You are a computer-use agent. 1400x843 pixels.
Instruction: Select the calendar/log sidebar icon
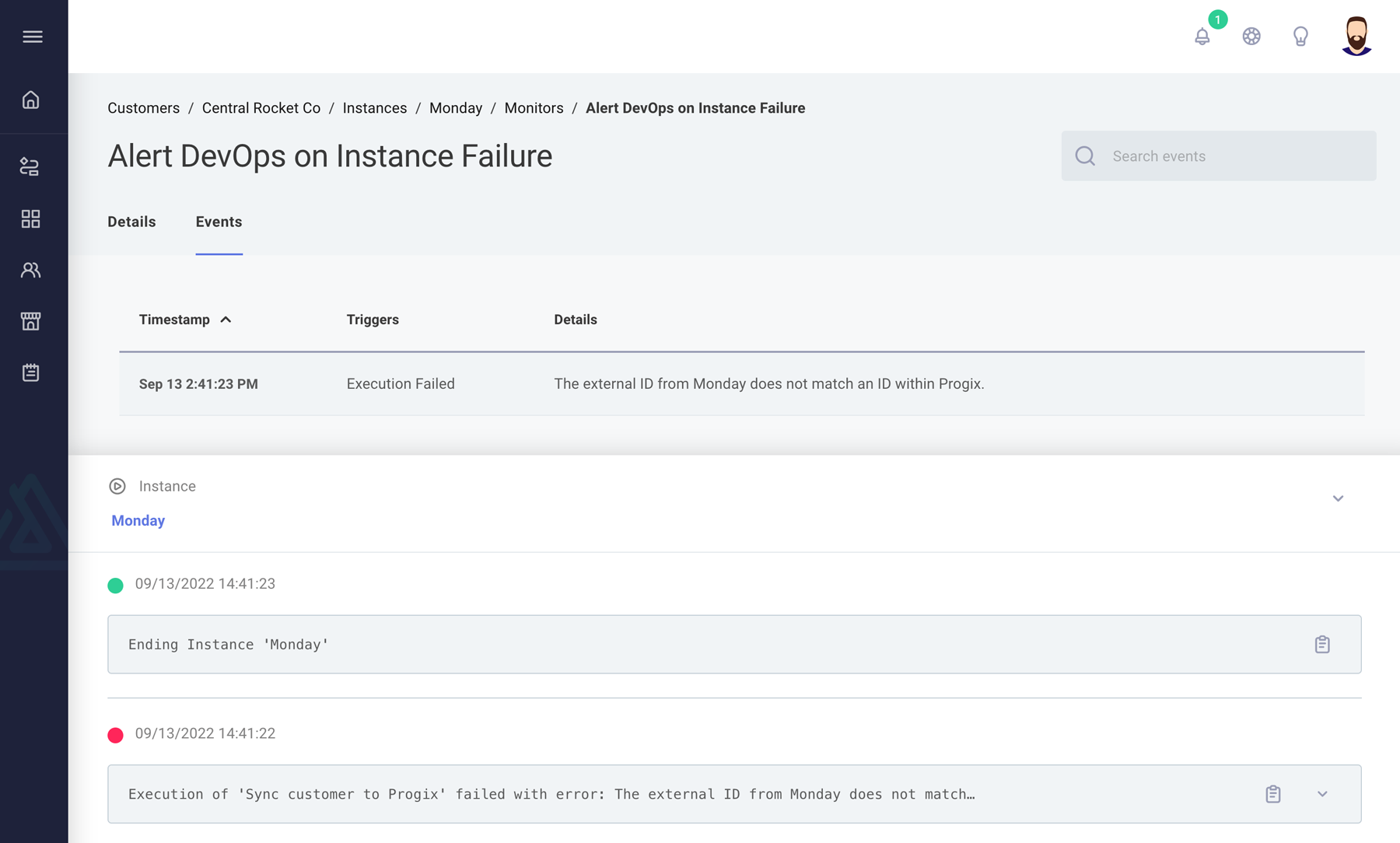coord(31,372)
